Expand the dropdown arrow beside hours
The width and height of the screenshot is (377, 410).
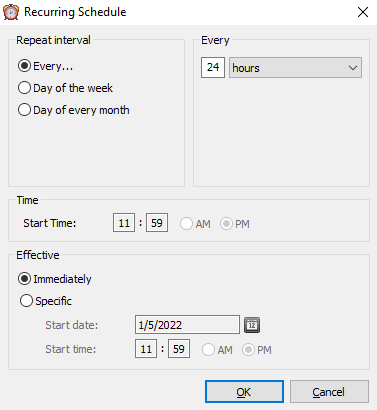353,68
